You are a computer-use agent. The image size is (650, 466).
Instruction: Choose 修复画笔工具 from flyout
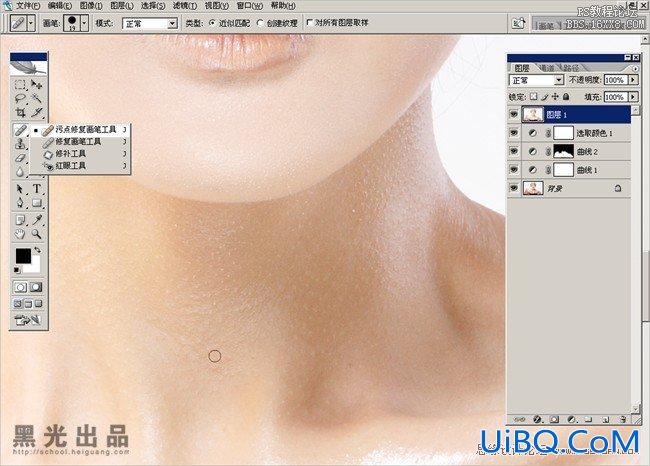coord(80,141)
